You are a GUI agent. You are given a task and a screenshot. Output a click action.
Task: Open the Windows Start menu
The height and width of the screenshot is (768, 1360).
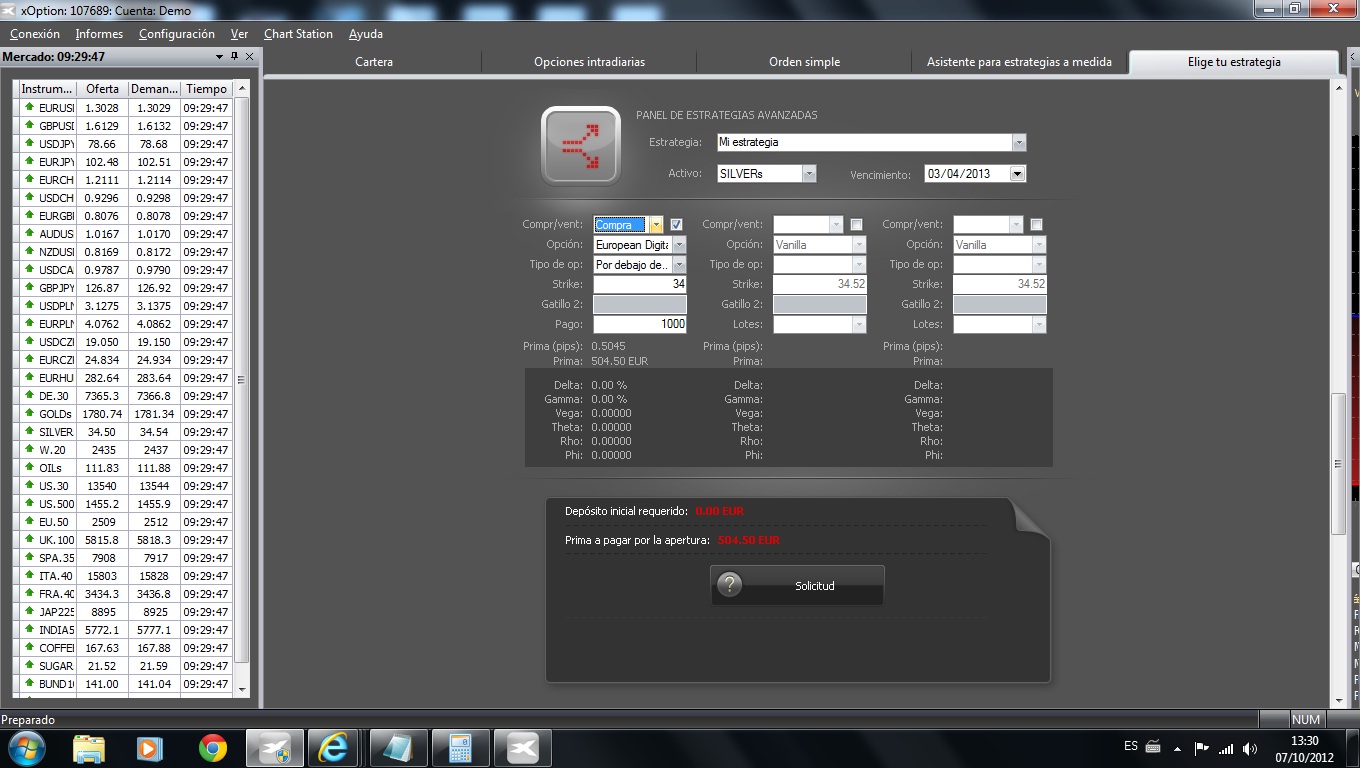click(x=25, y=748)
